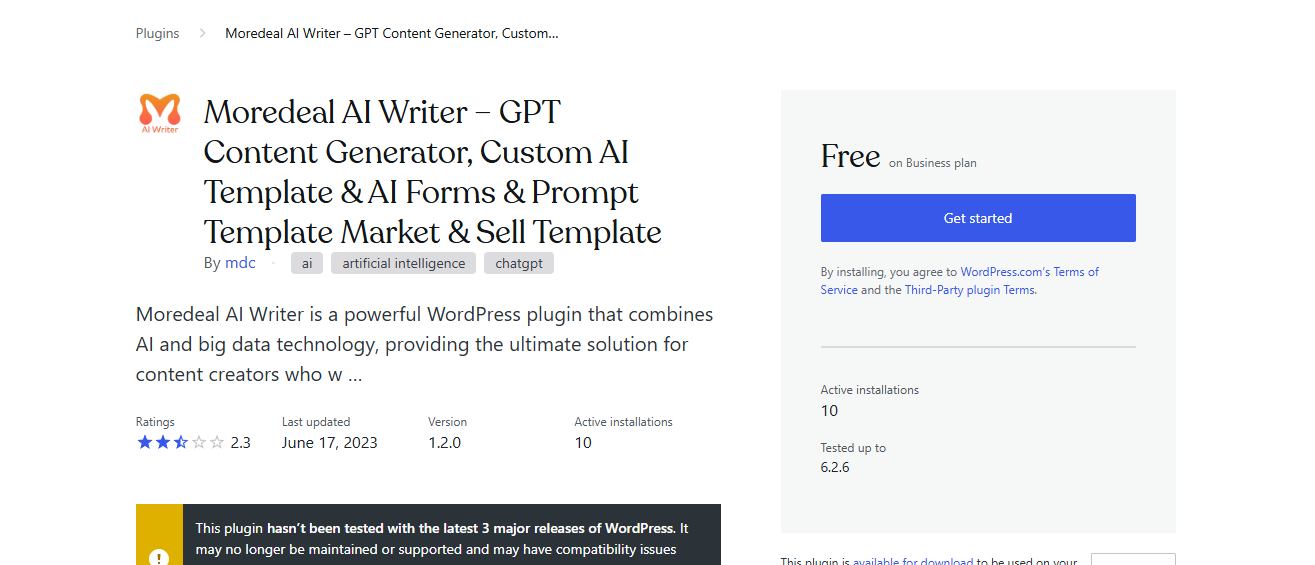Click the 2.3 rating value

coord(240,442)
